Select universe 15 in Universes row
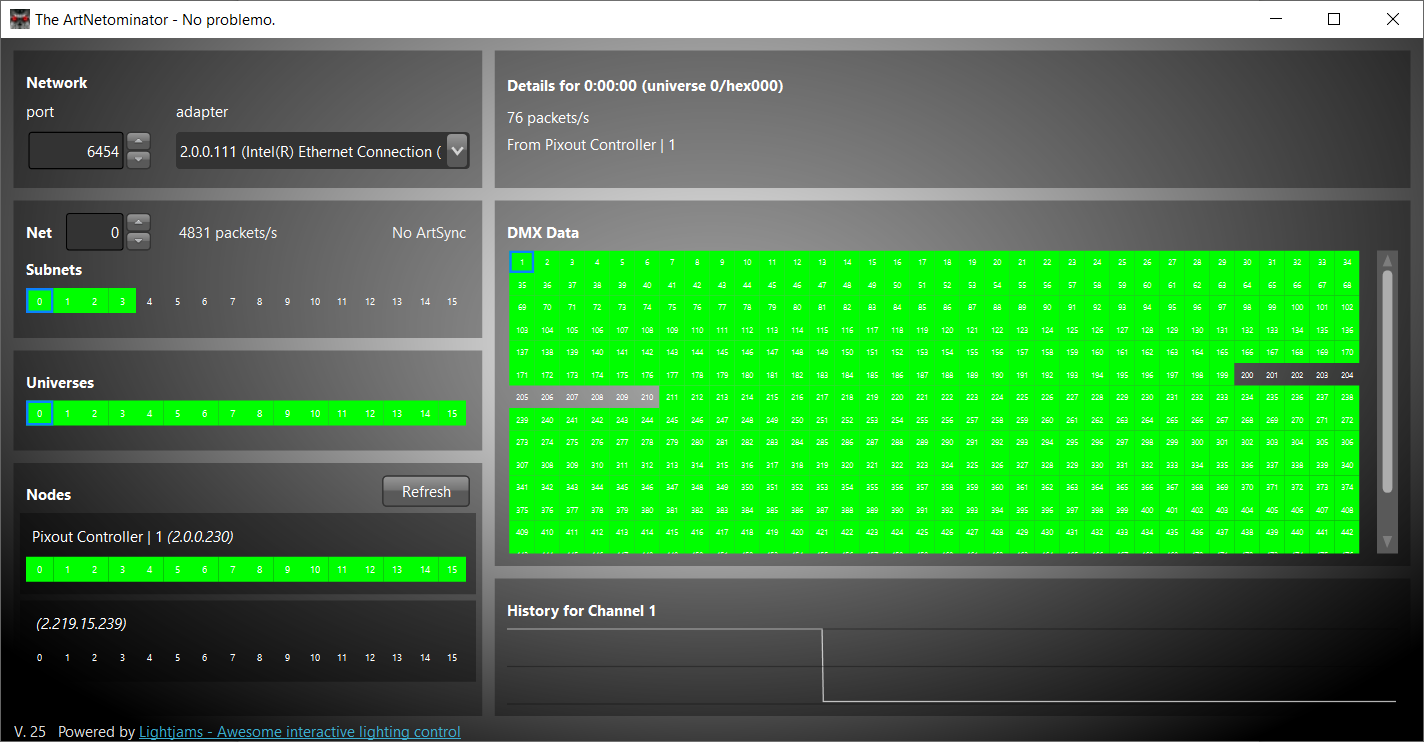Image resolution: width=1424 pixels, height=742 pixels. [452, 413]
